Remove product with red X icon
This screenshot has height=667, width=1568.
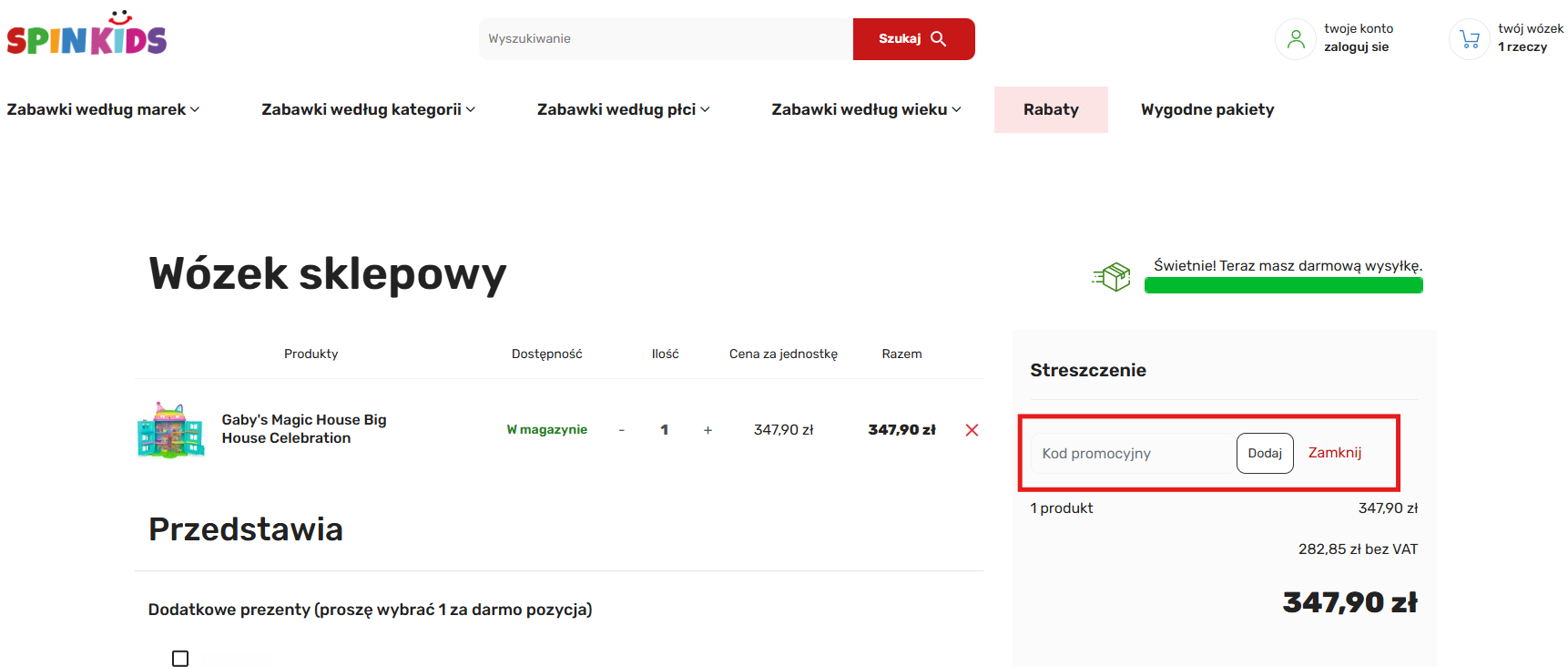tap(972, 430)
